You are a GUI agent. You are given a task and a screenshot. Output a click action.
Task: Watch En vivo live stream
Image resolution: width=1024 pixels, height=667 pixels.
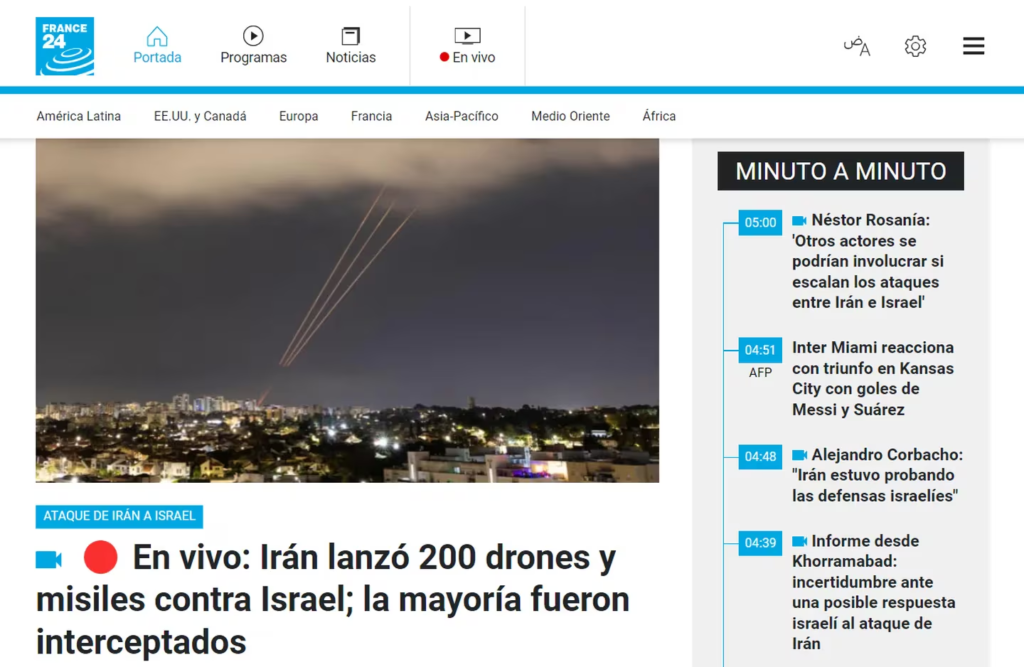[x=467, y=46]
